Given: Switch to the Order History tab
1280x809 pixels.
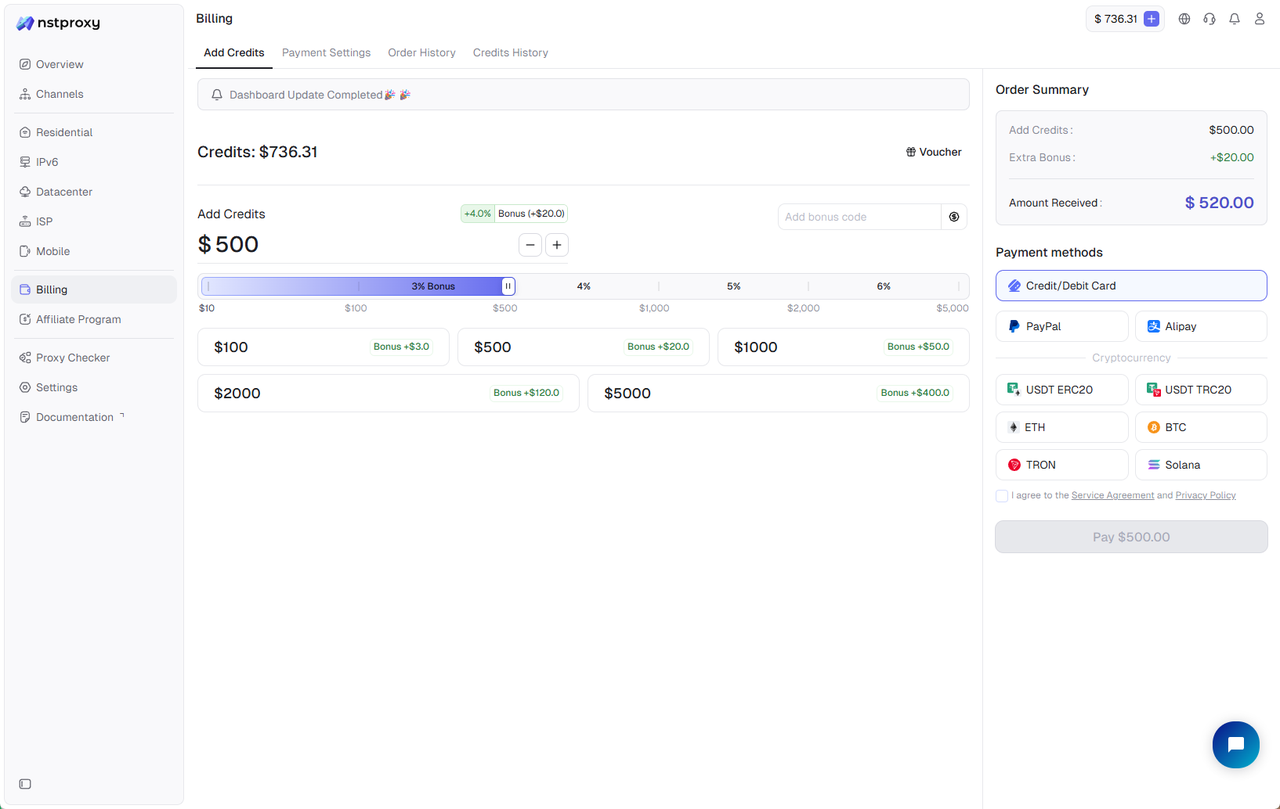Looking at the screenshot, I should (x=421, y=53).
